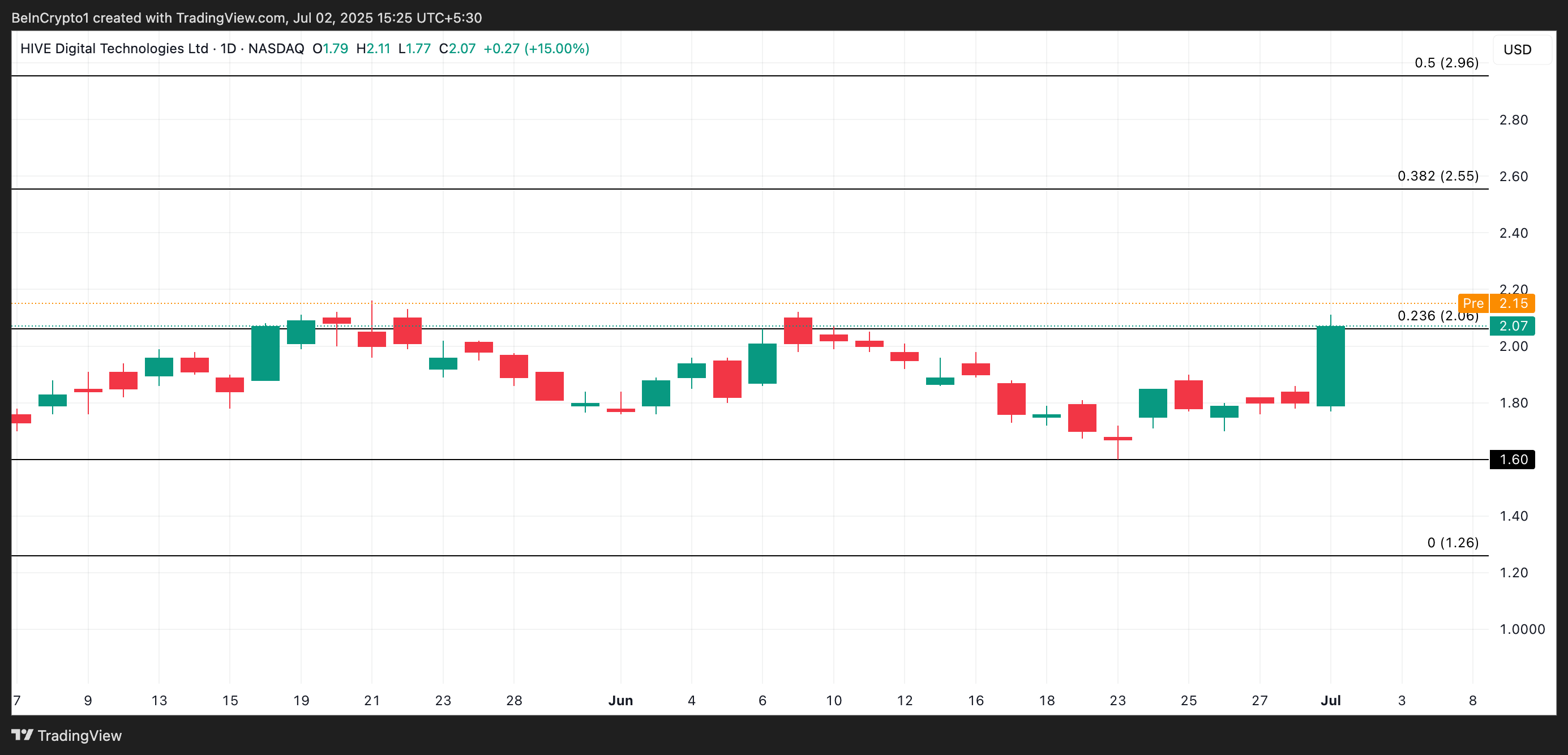Click the TradingView logo icon
The height and width of the screenshot is (755, 1568).
[22, 735]
